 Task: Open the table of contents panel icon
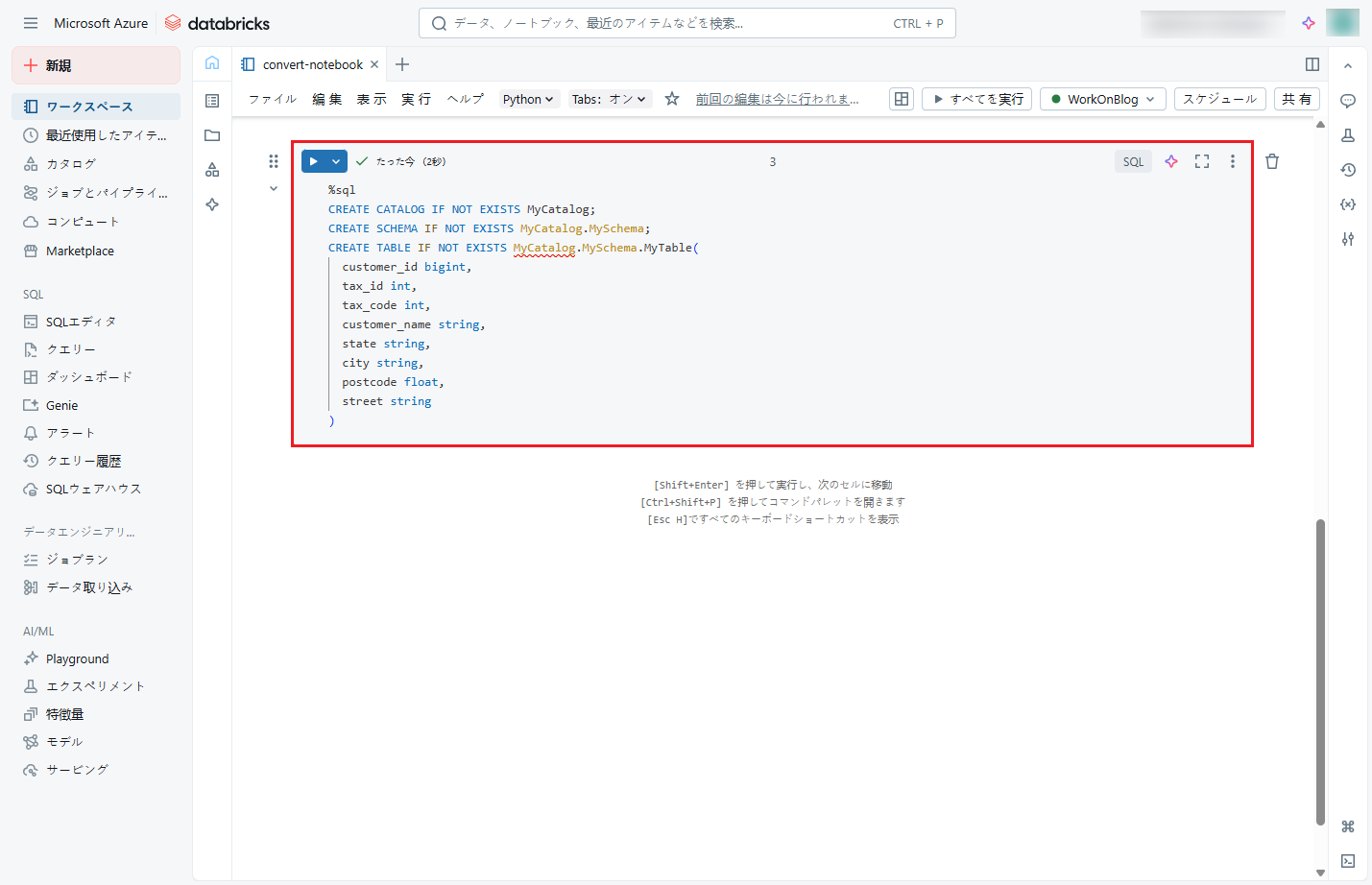tap(212, 101)
